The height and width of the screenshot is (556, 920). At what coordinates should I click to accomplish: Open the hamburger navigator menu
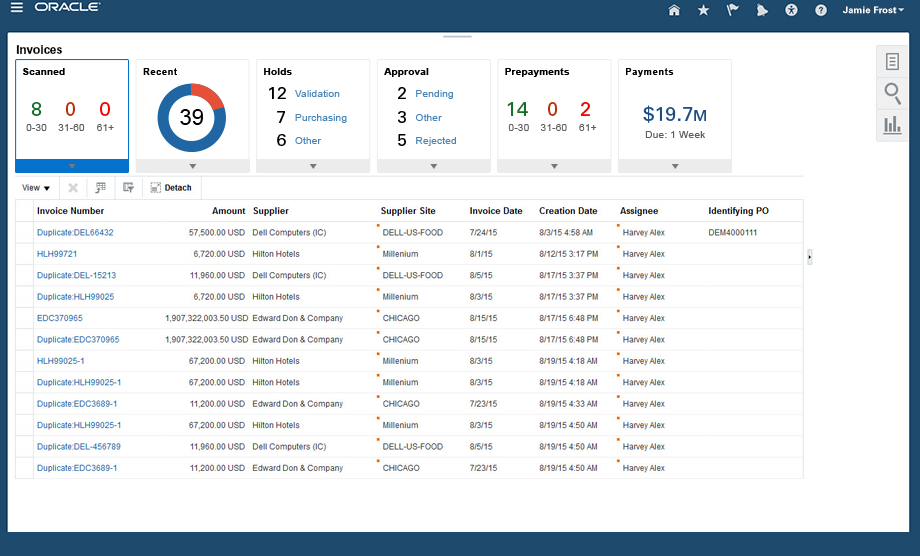[17, 9]
